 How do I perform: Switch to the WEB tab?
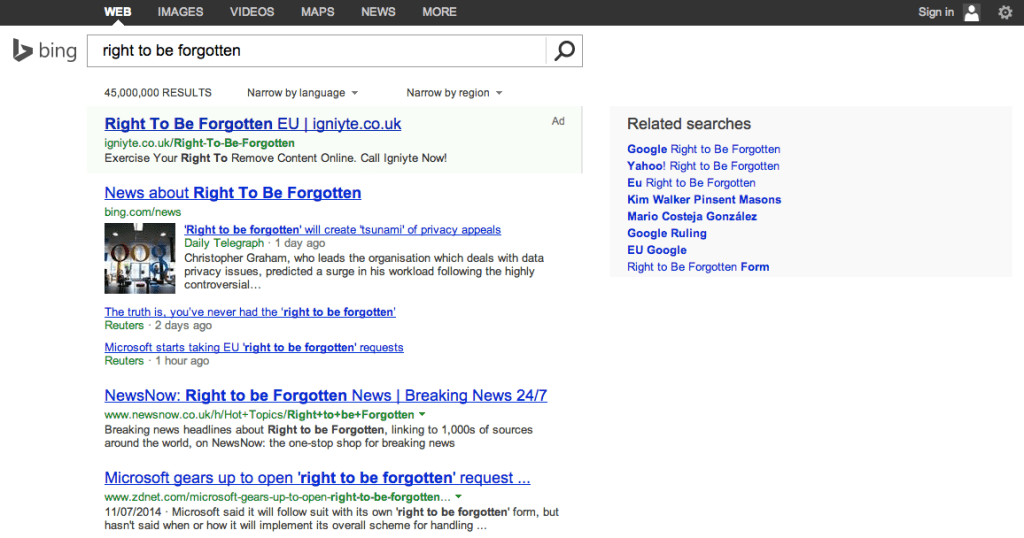pyautogui.click(x=118, y=12)
